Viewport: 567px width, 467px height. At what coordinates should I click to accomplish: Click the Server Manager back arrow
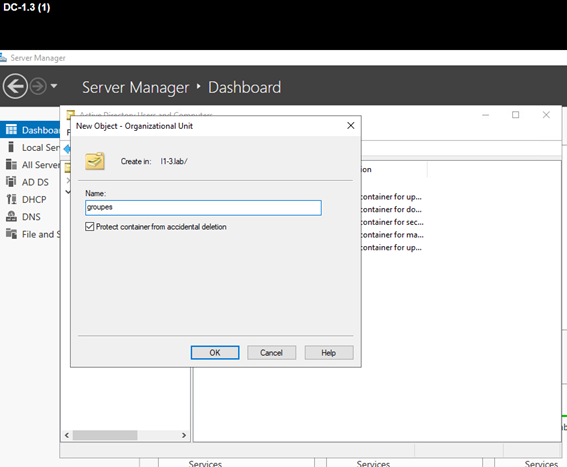click(x=15, y=86)
